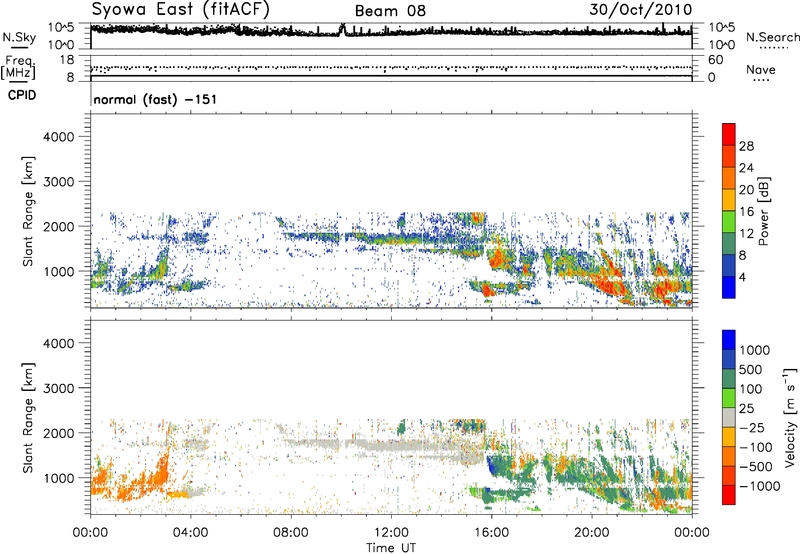Click the '12:00' time tick label

coord(391,533)
